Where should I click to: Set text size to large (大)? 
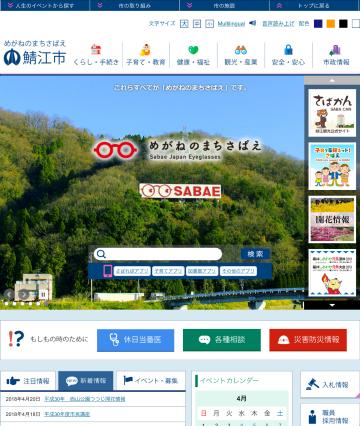pos(184,24)
